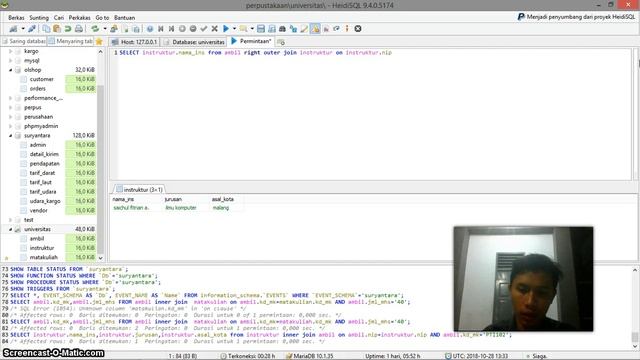Screen dimensions: 640x360
Task: Select the Permintaan query tab
Action: point(251,41)
